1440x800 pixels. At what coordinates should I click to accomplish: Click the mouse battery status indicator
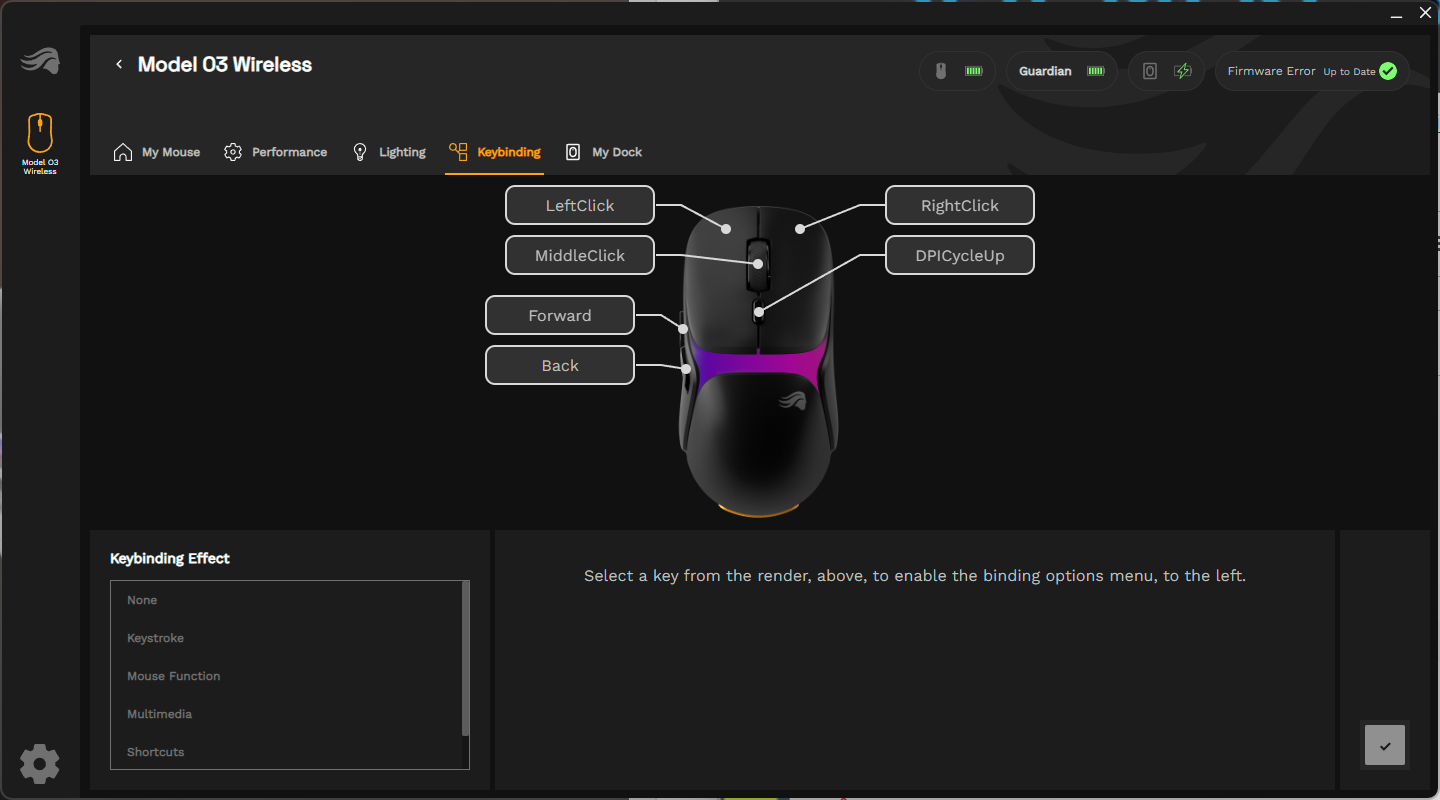(957, 71)
